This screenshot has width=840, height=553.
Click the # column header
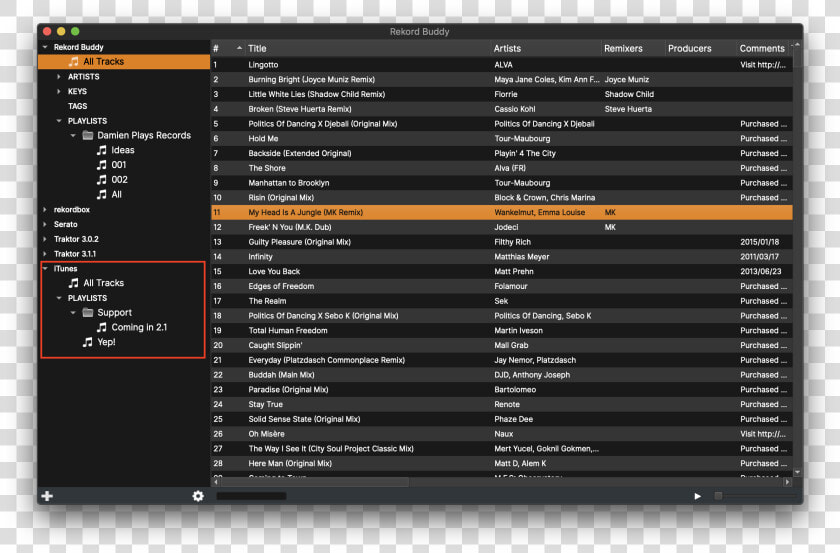(x=228, y=48)
